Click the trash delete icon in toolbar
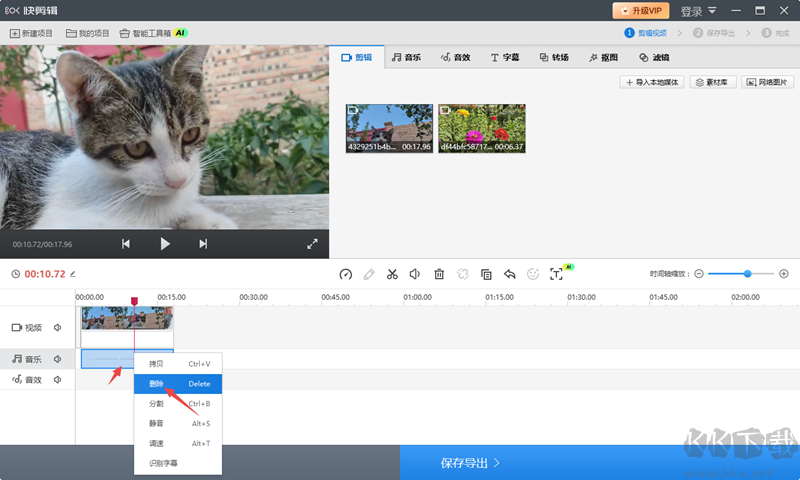 pos(439,274)
